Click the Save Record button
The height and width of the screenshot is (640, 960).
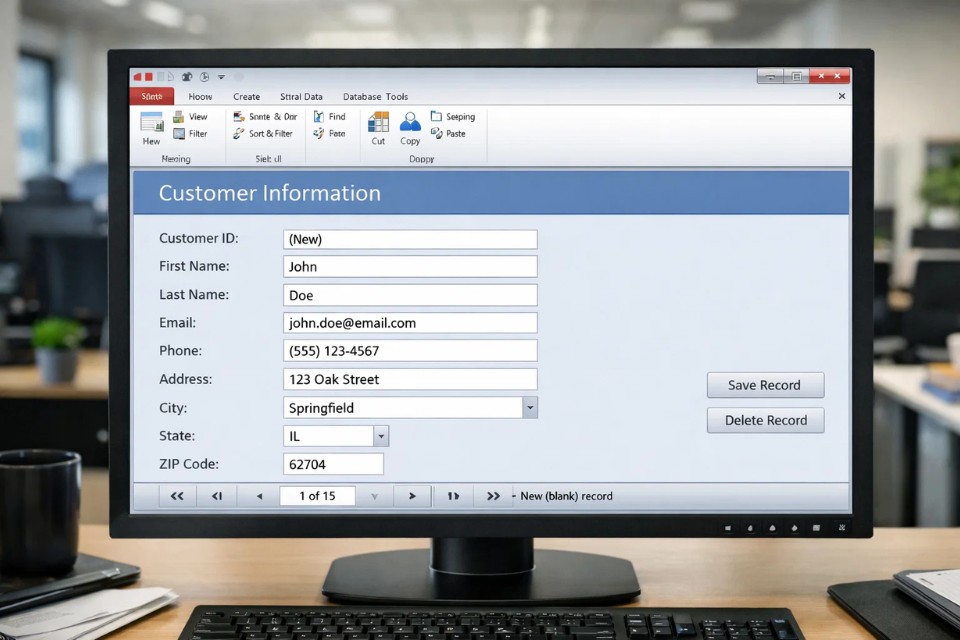[x=765, y=385]
